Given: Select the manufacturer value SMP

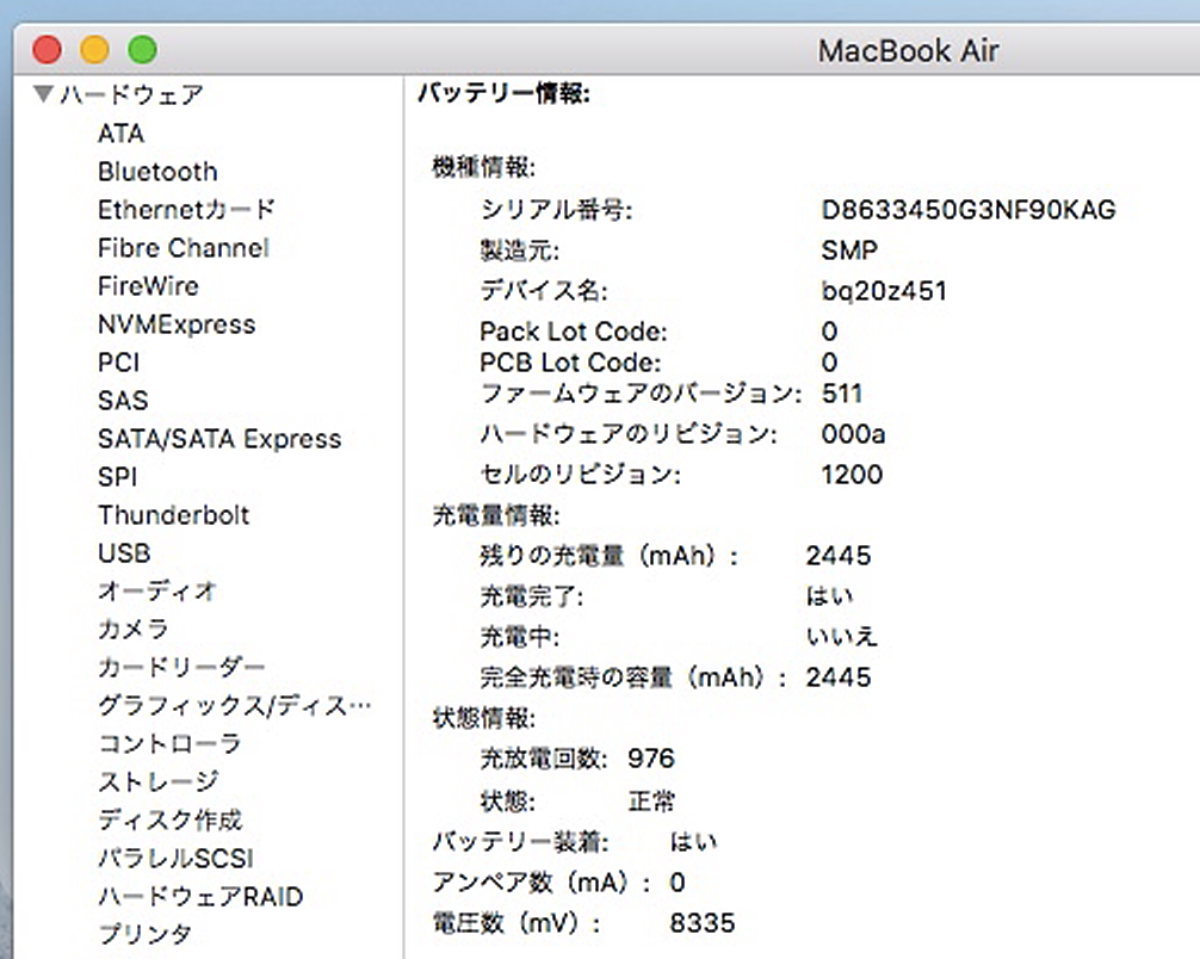Looking at the screenshot, I should pos(849,250).
